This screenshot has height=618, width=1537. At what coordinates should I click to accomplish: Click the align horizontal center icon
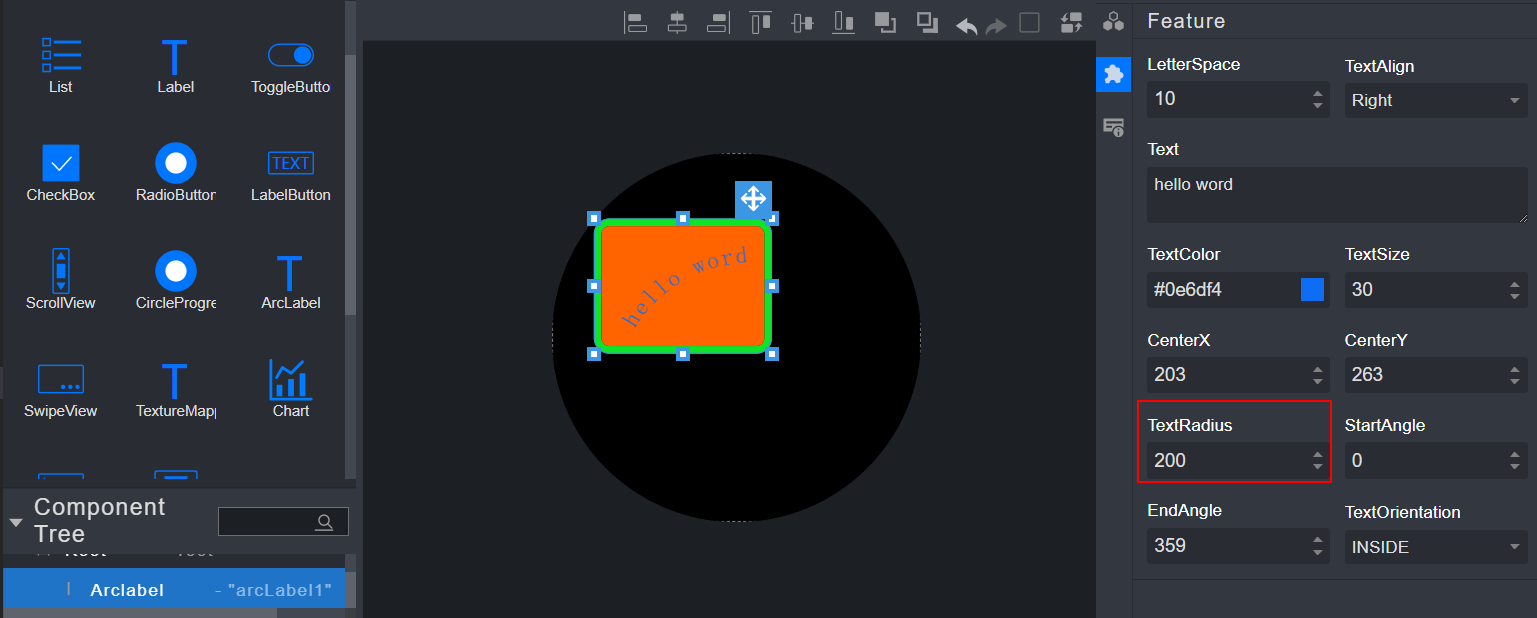point(677,23)
